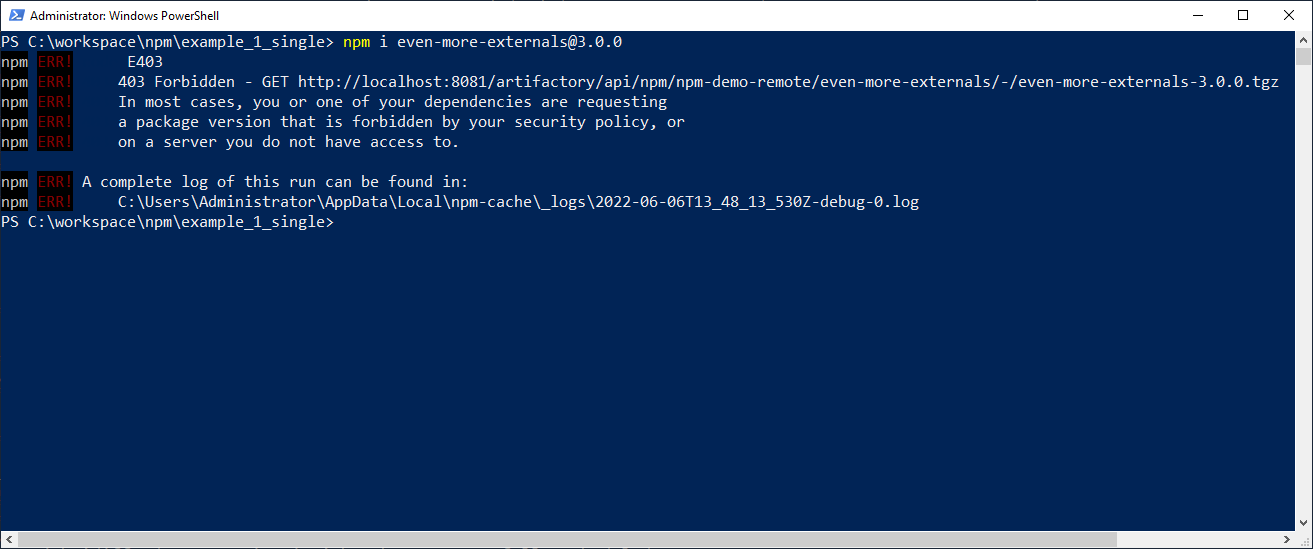Click the "forbidden by your security policy" line
This screenshot has width=1313, height=549.
(400, 122)
